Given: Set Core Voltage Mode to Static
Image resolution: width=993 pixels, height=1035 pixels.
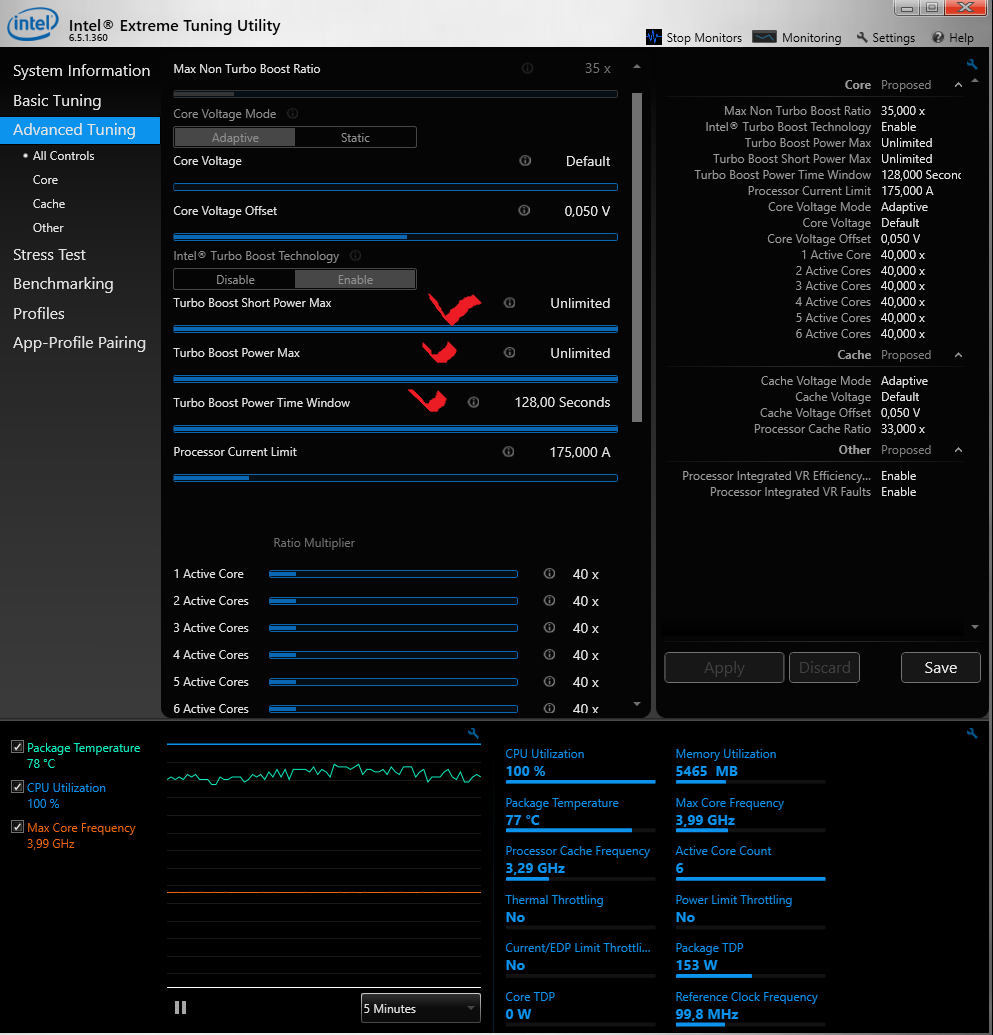Looking at the screenshot, I should click(355, 137).
